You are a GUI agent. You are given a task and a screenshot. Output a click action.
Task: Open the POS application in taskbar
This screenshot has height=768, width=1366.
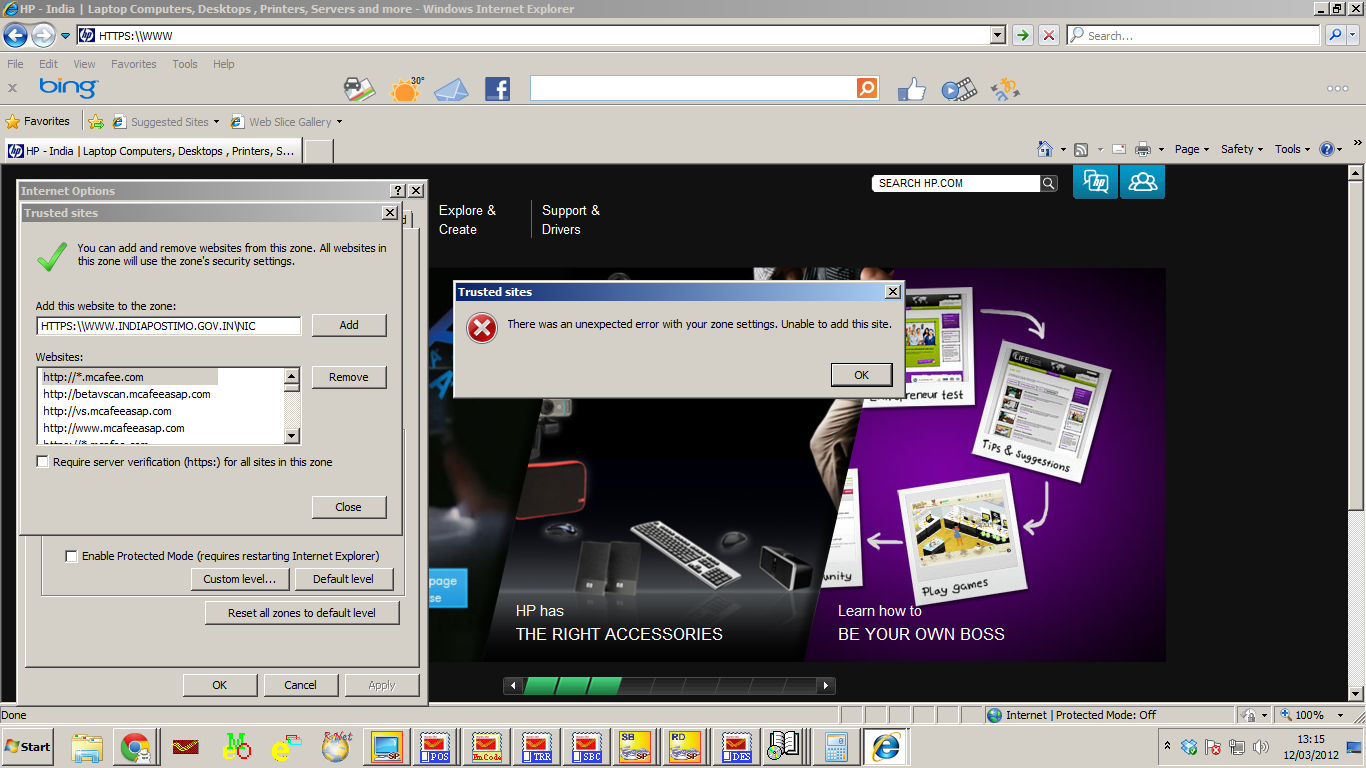tap(436, 747)
